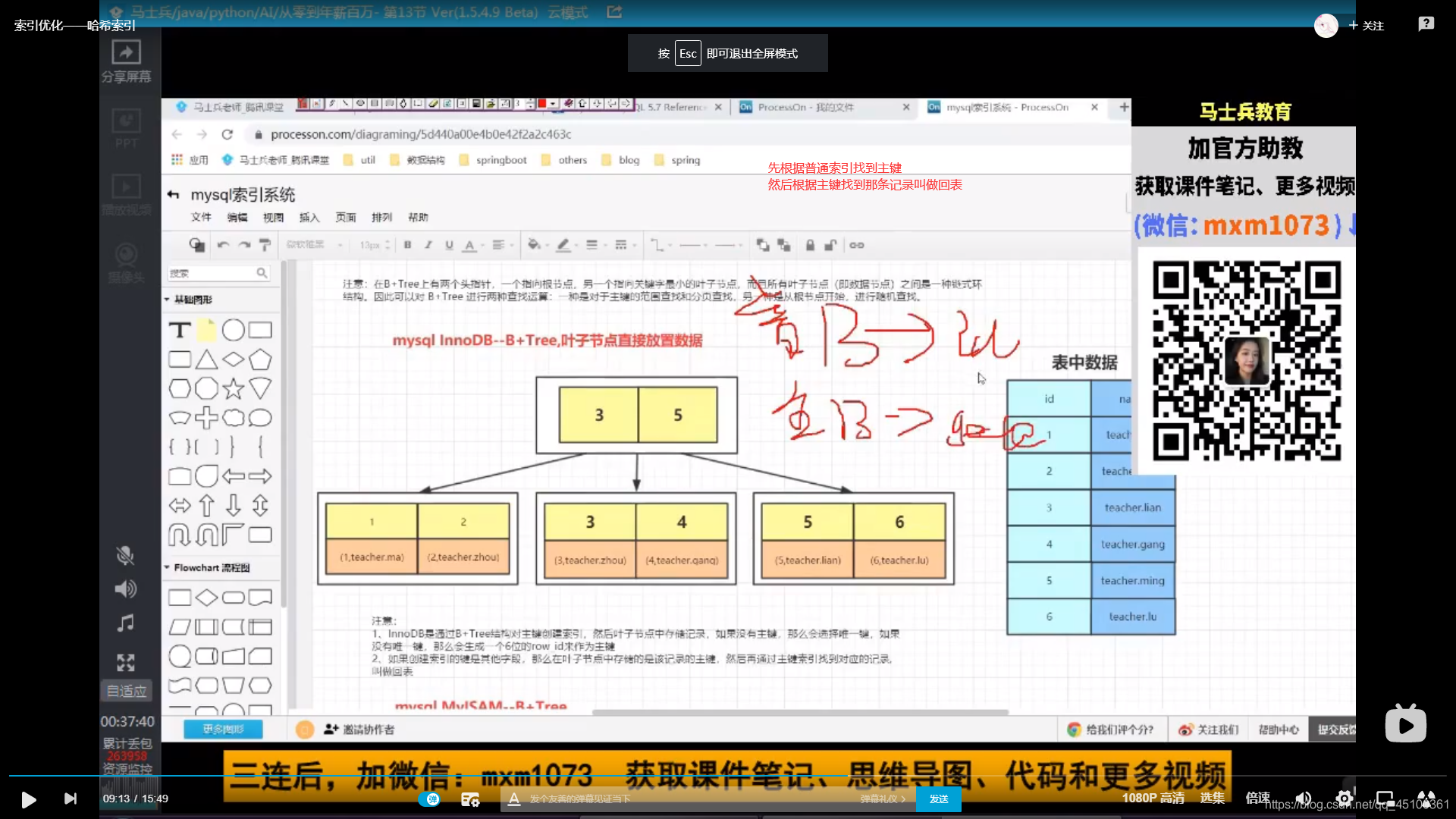Open the others bookmark folder
The image size is (1456, 819).
[x=564, y=160]
